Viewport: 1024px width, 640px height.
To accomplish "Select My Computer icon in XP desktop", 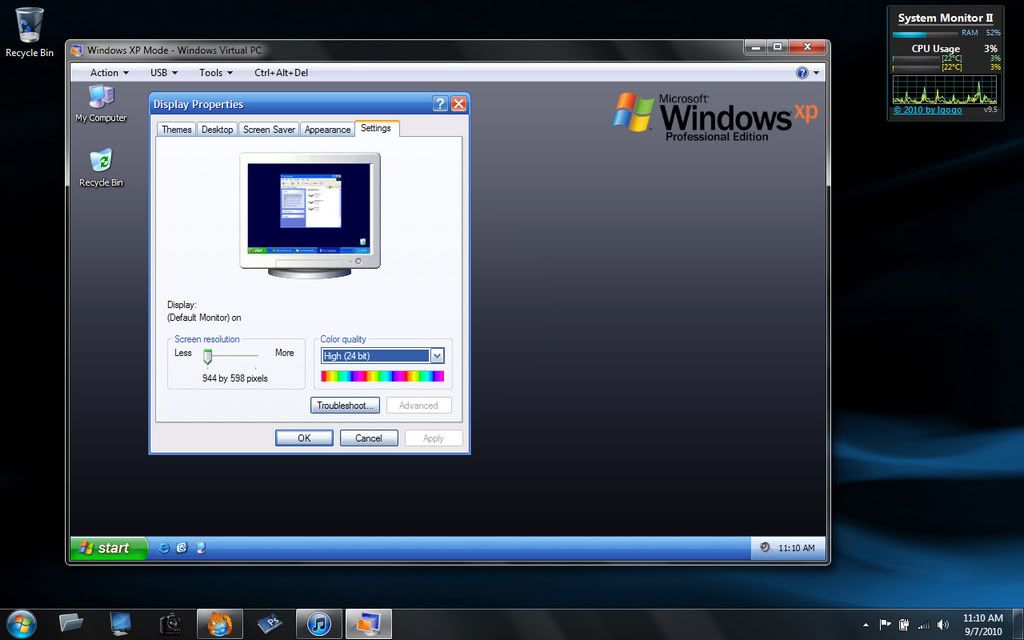I will click(101, 103).
